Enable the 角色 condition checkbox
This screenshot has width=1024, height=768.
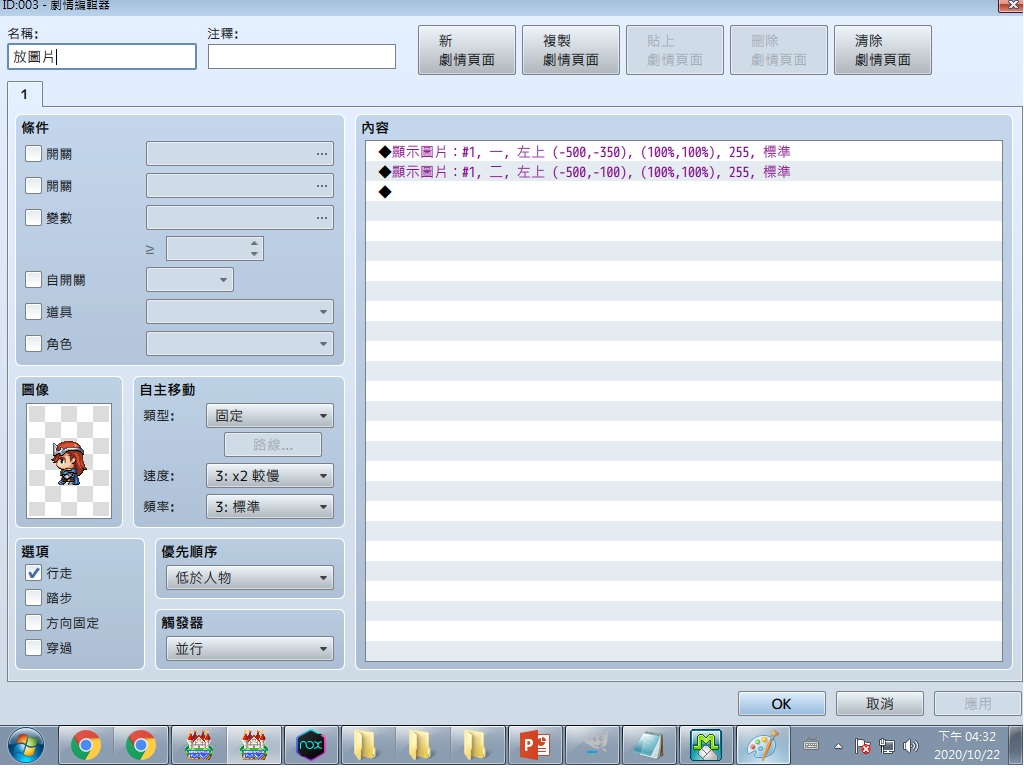coord(33,343)
